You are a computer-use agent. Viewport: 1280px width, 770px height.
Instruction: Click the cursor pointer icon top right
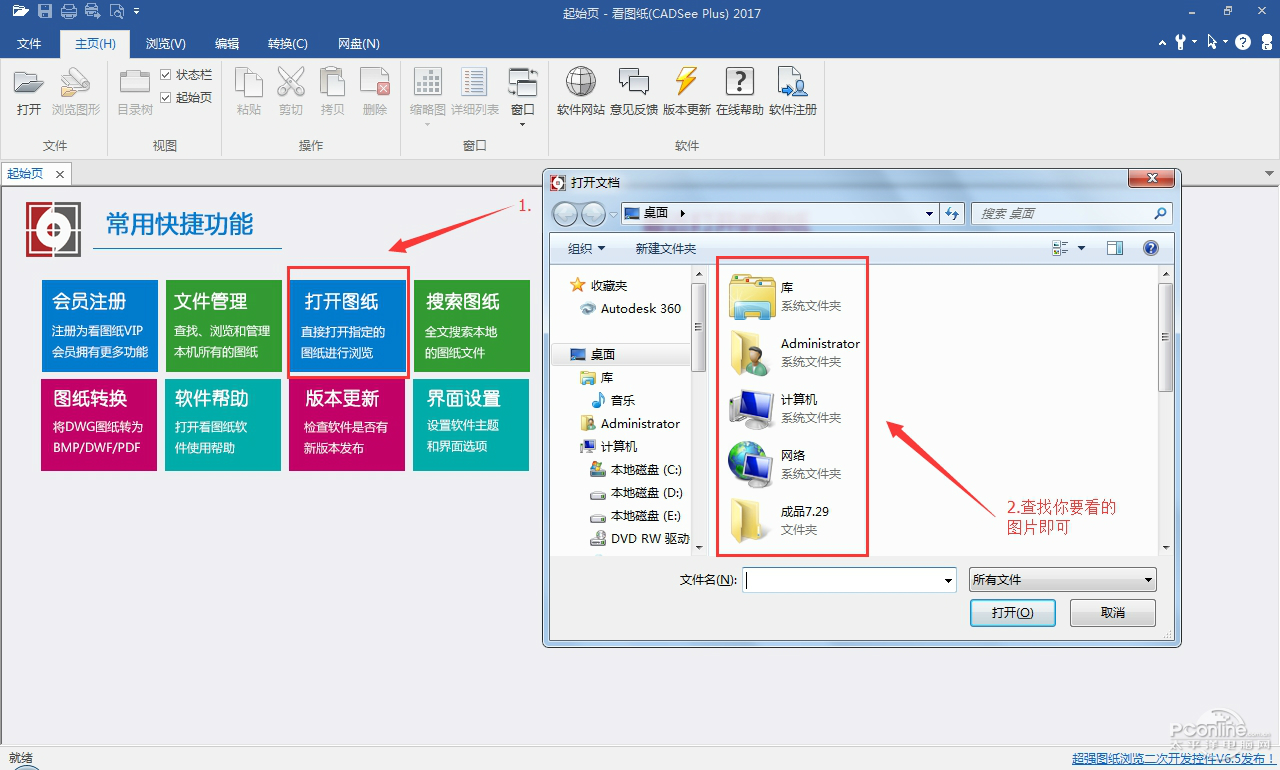tap(1211, 42)
